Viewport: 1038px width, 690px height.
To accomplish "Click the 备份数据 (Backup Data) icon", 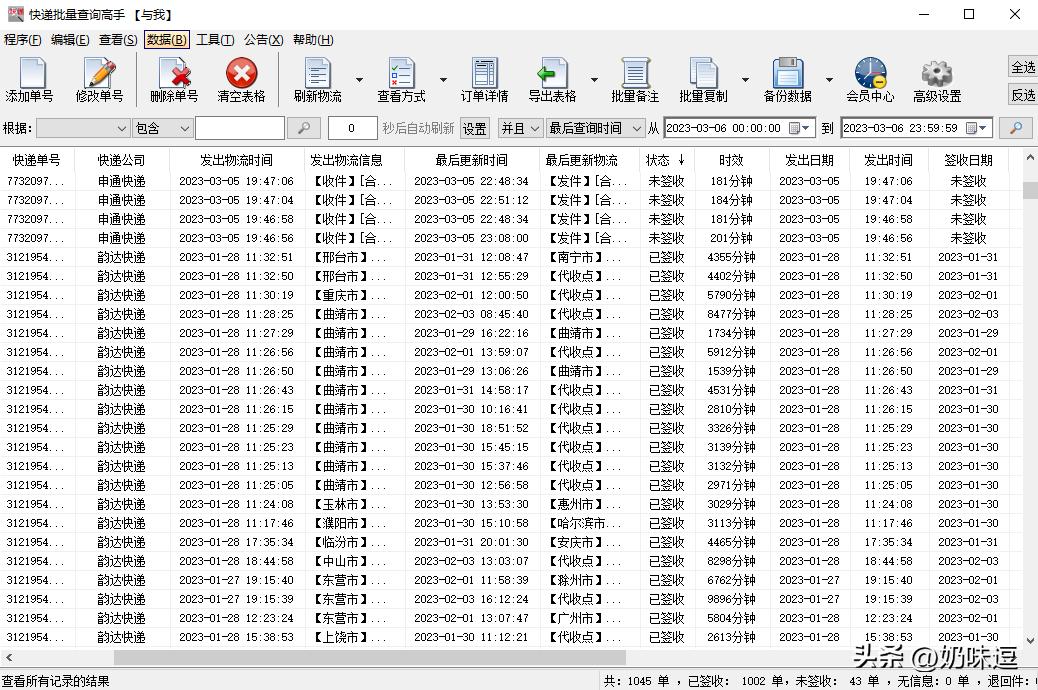I will [x=789, y=80].
